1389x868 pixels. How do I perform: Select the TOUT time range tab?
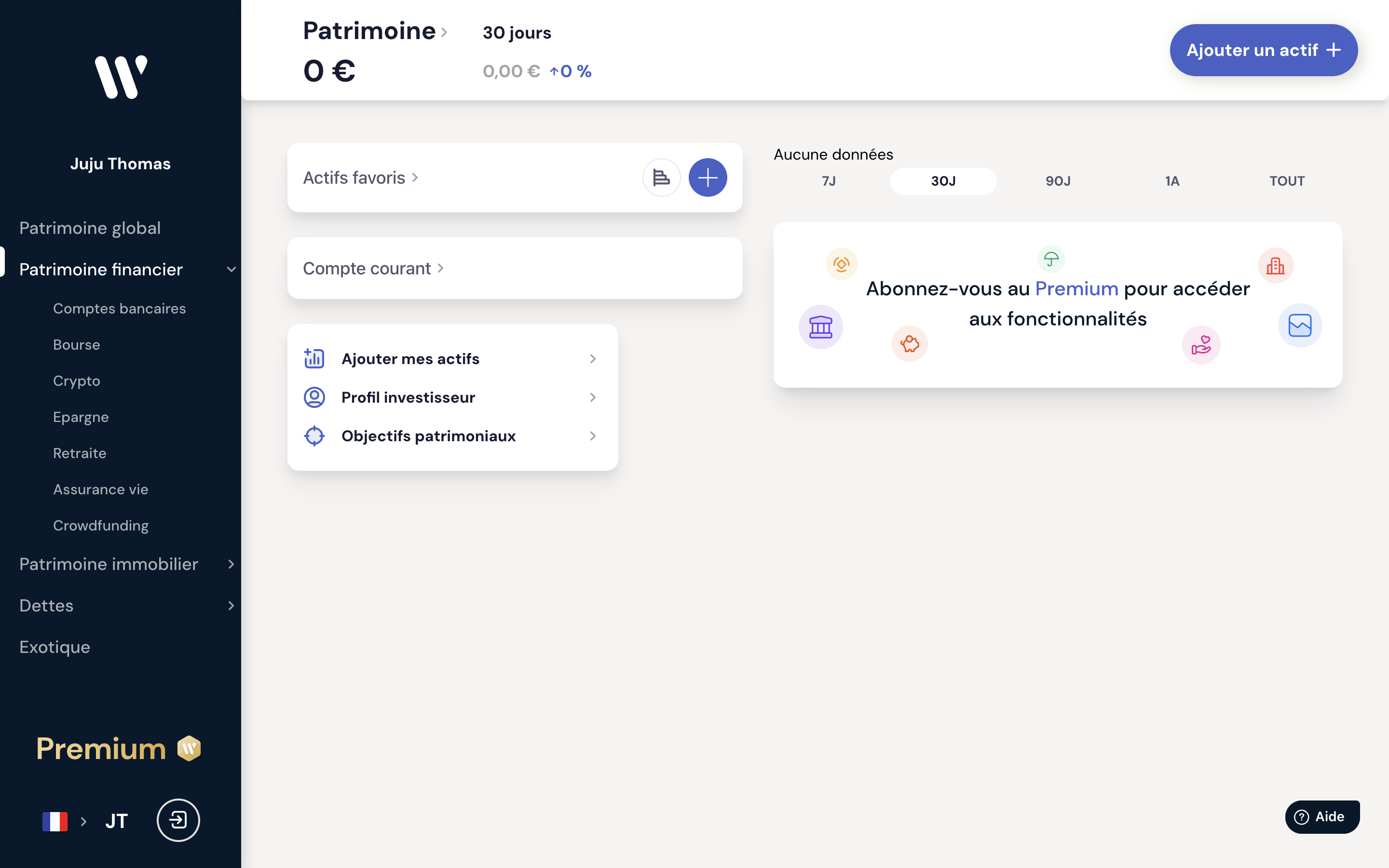1287,181
